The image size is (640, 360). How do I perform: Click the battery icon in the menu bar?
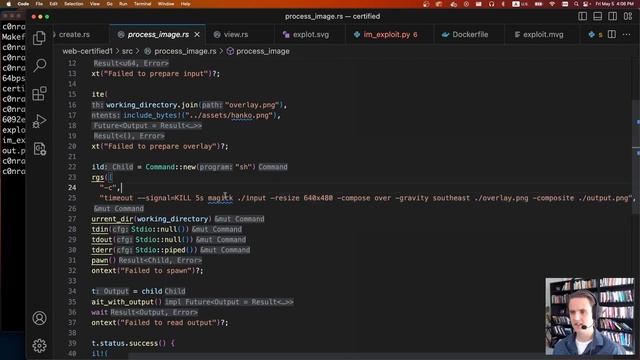click(x=538, y=4)
